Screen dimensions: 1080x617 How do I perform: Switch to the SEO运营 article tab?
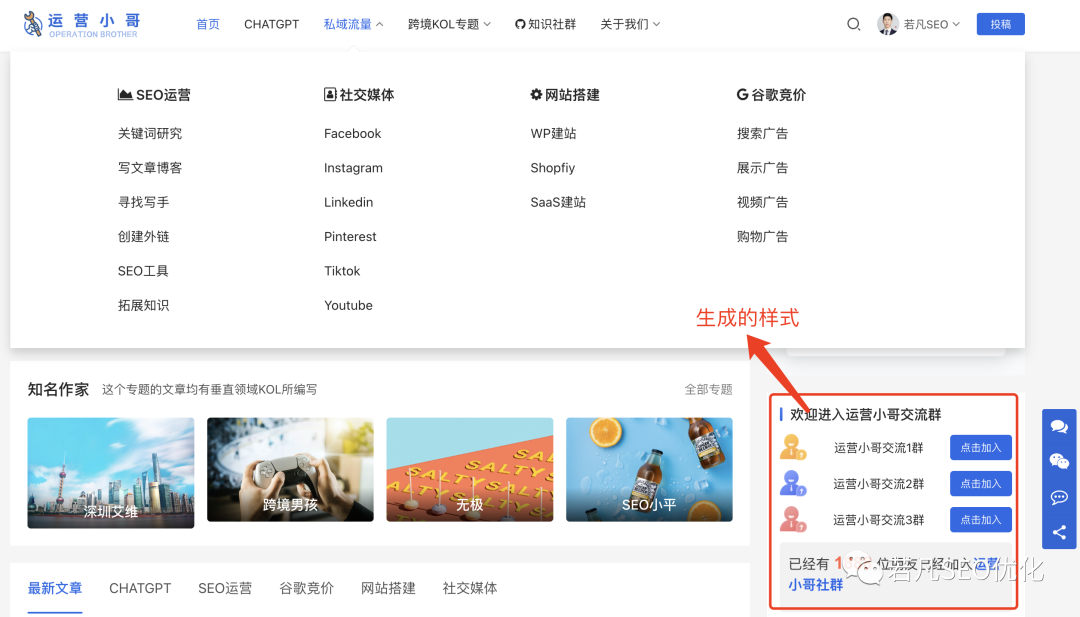pos(225,588)
